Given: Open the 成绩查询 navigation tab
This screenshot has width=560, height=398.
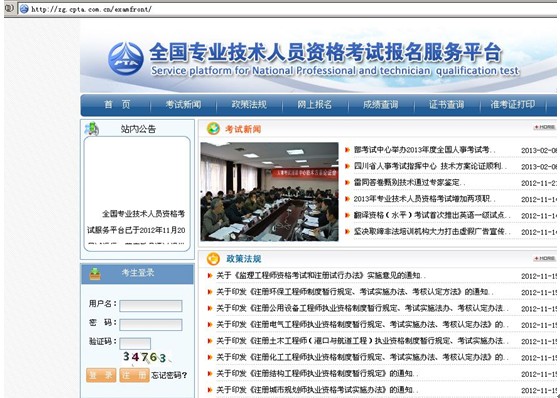Looking at the screenshot, I should [x=380, y=105].
